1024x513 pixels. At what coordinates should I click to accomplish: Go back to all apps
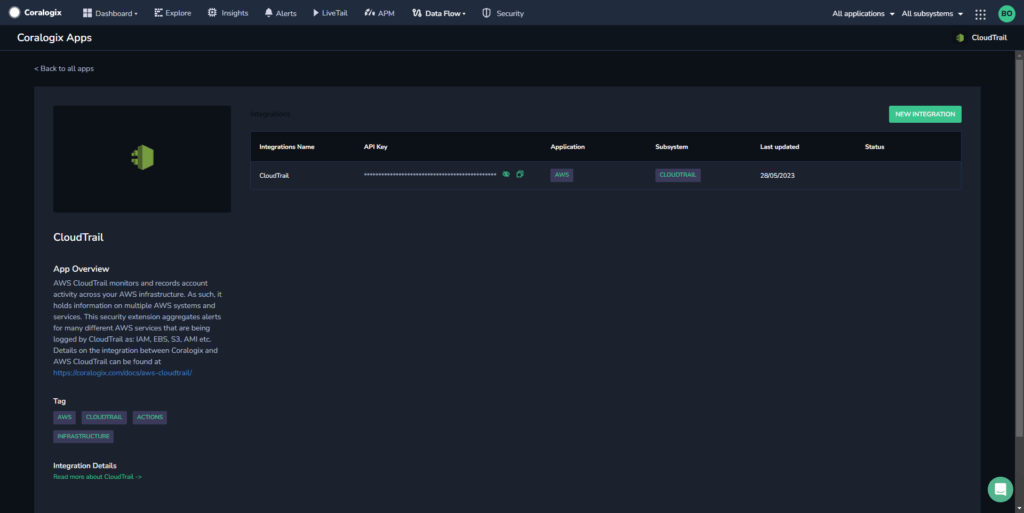(x=64, y=69)
